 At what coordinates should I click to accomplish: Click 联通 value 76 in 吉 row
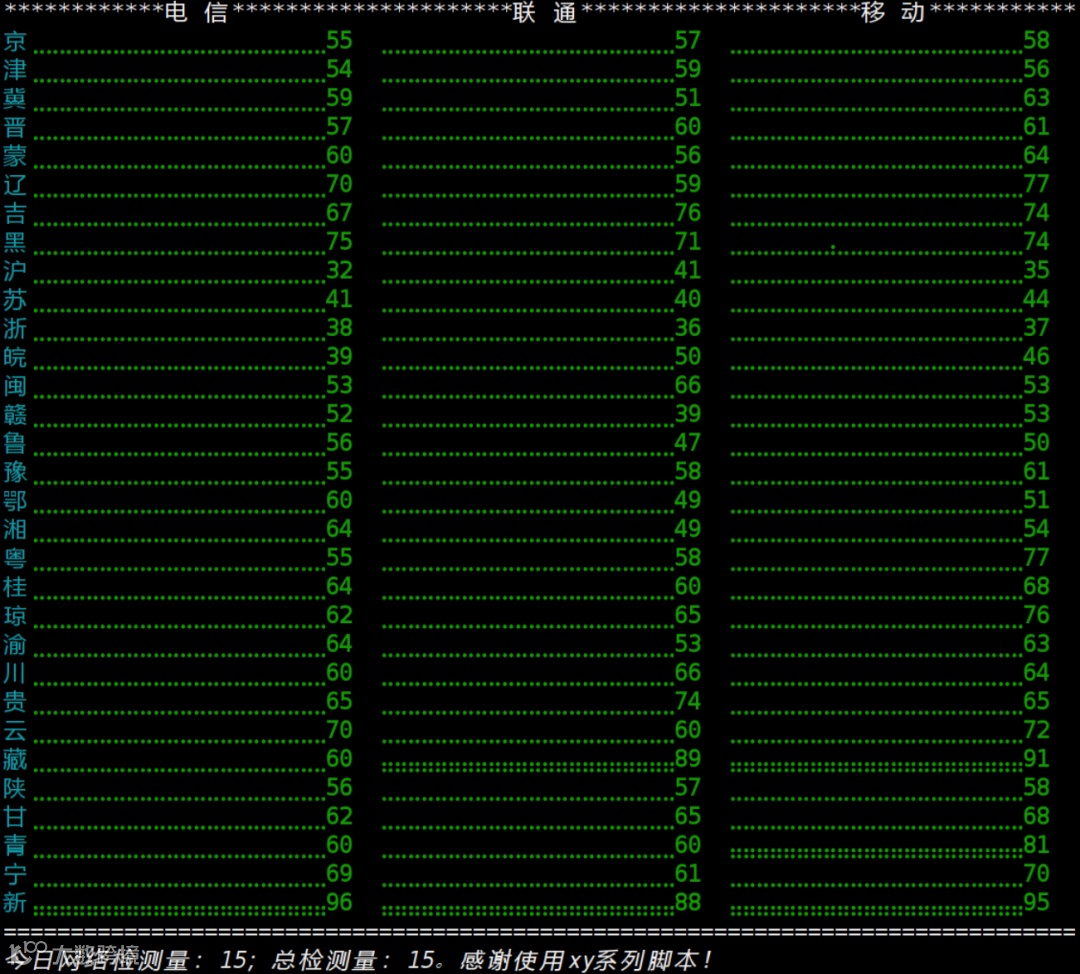(688, 213)
